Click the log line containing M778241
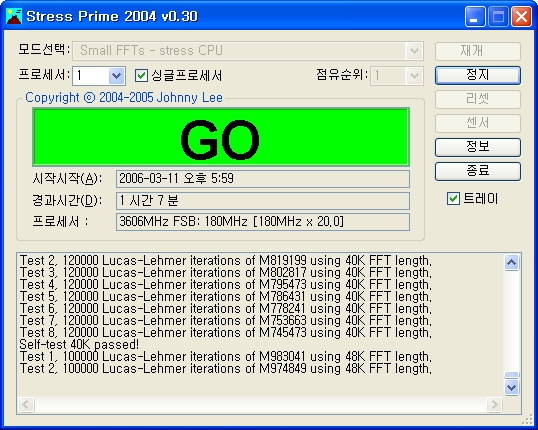The image size is (538, 430). pyautogui.click(x=225, y=309)
